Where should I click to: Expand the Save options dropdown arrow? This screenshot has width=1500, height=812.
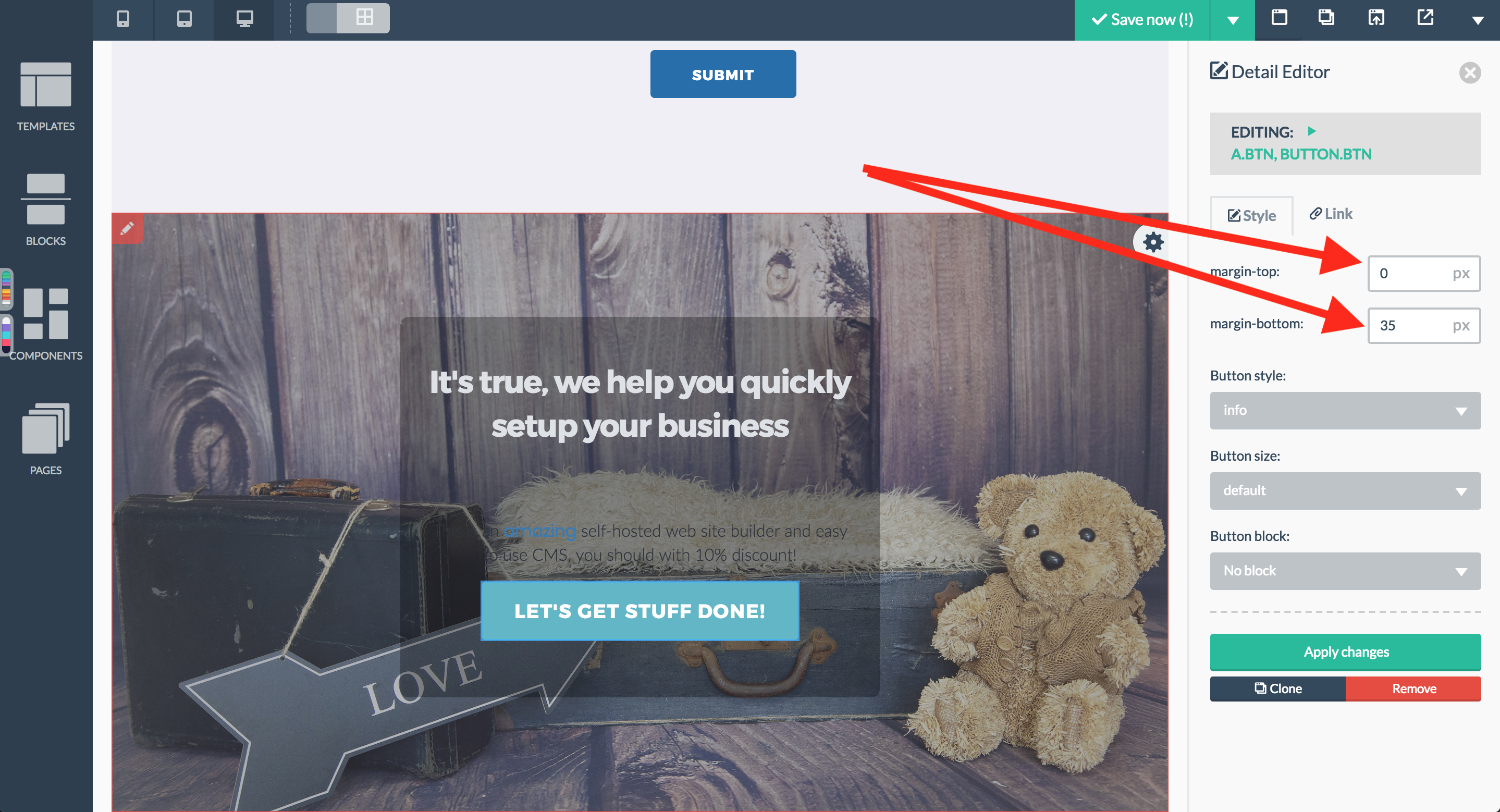click(x=1232, y=20)
